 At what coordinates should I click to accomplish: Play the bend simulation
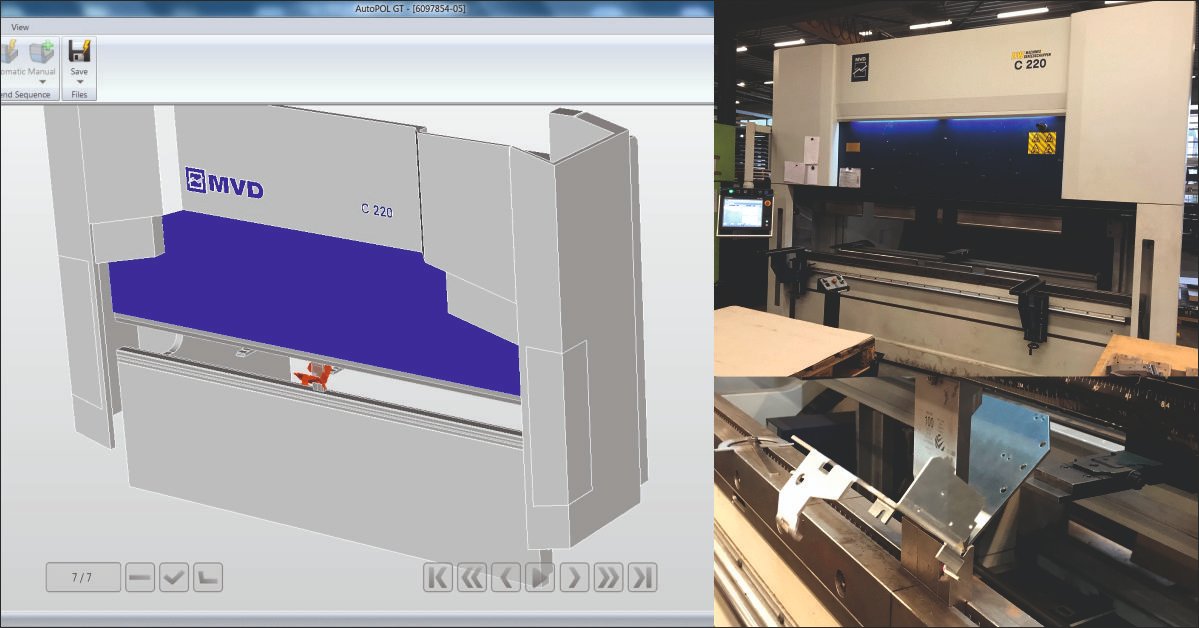pyautogui.click(x=540, y=578)
